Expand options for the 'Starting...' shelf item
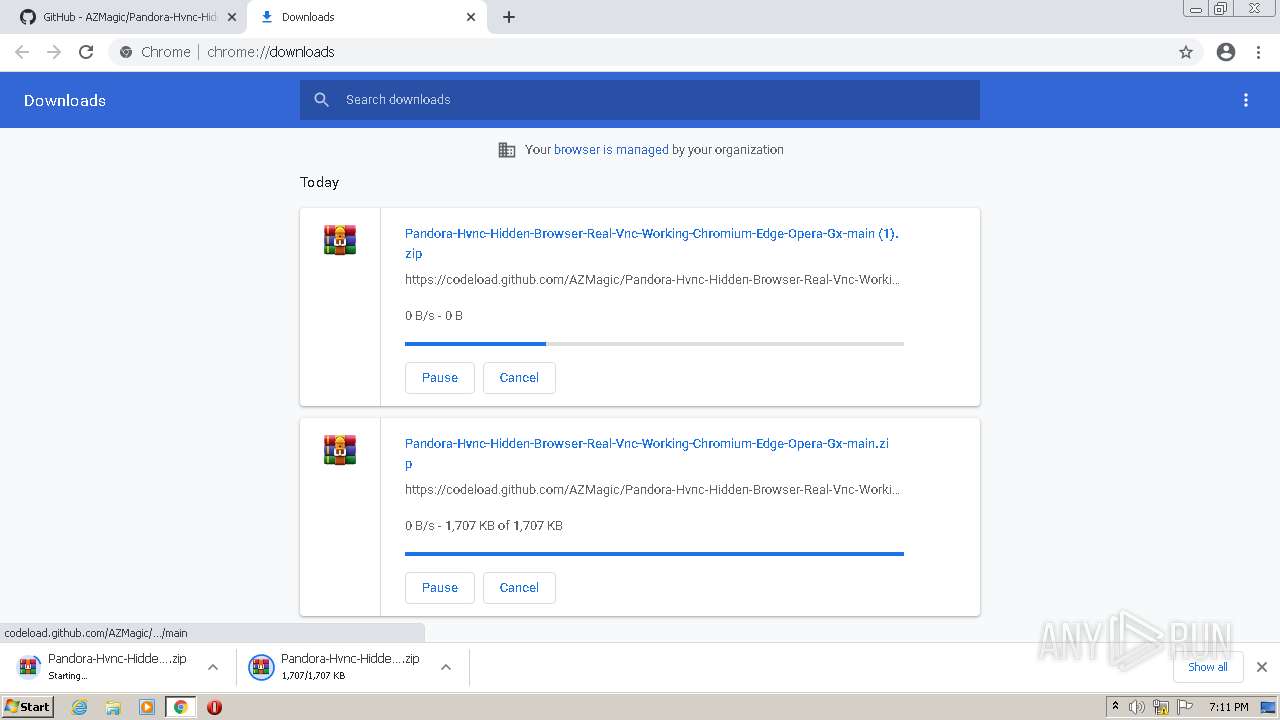Viewport: 1280px width, 720px height. point(213,667)
